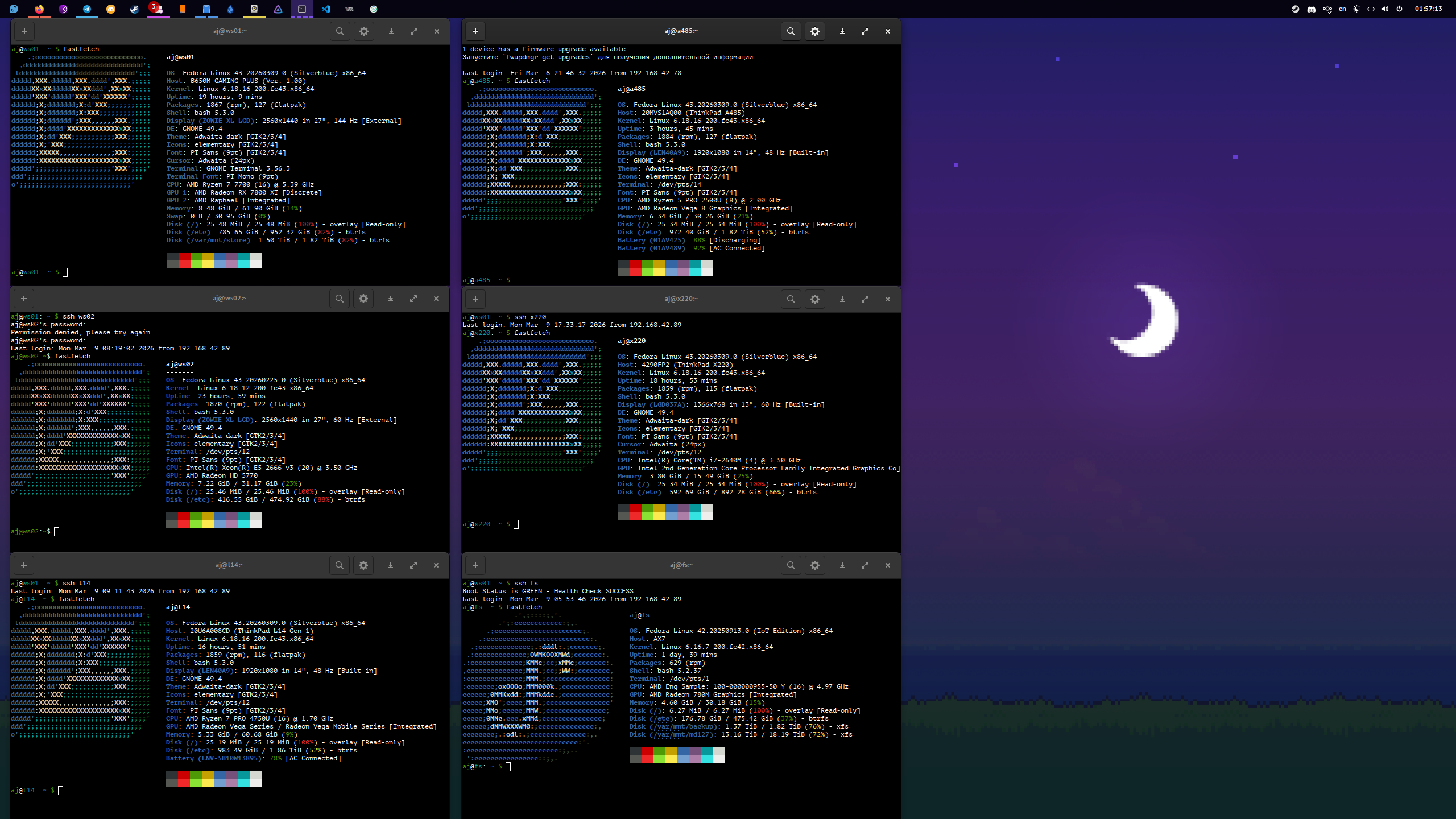Toggle the night light tray indicator
The height and width of the screenshot is (819, 1456).
(1356, 9)
